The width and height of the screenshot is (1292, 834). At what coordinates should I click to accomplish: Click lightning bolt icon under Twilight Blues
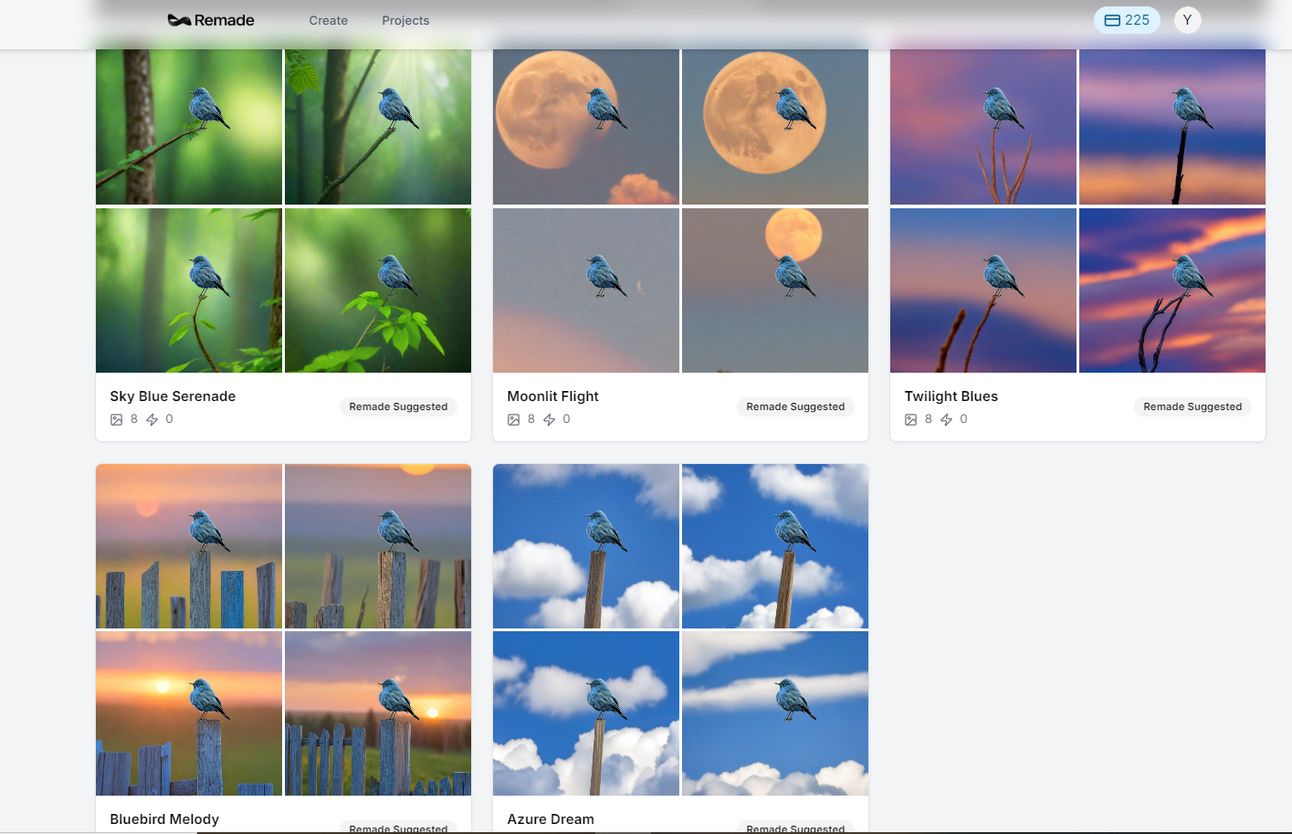point(946,420)
